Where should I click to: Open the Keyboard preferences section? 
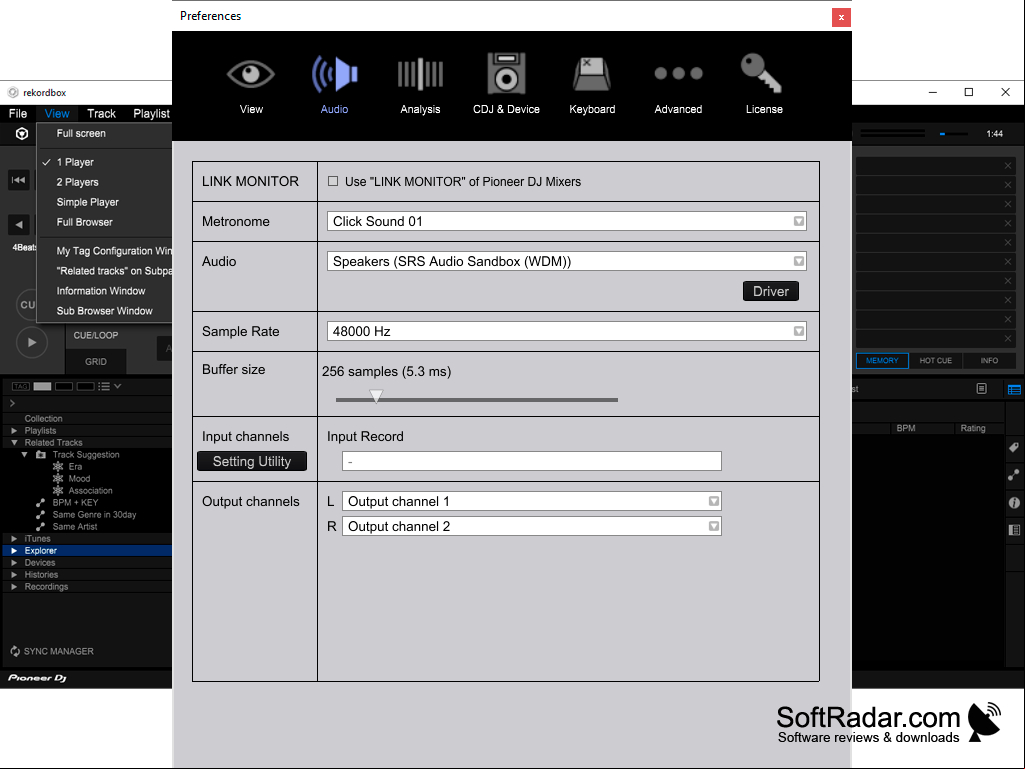(x=592, y=84)
